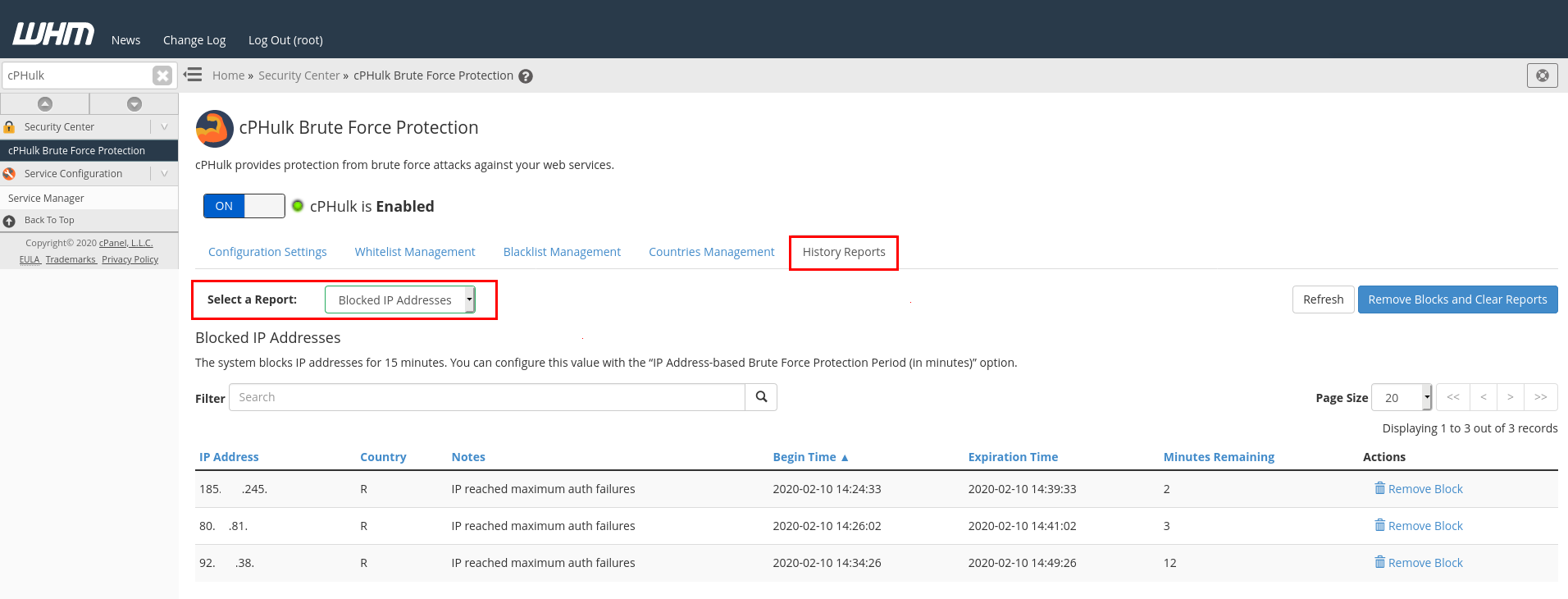Log Out (root) from WHM

tap(285, 40)
